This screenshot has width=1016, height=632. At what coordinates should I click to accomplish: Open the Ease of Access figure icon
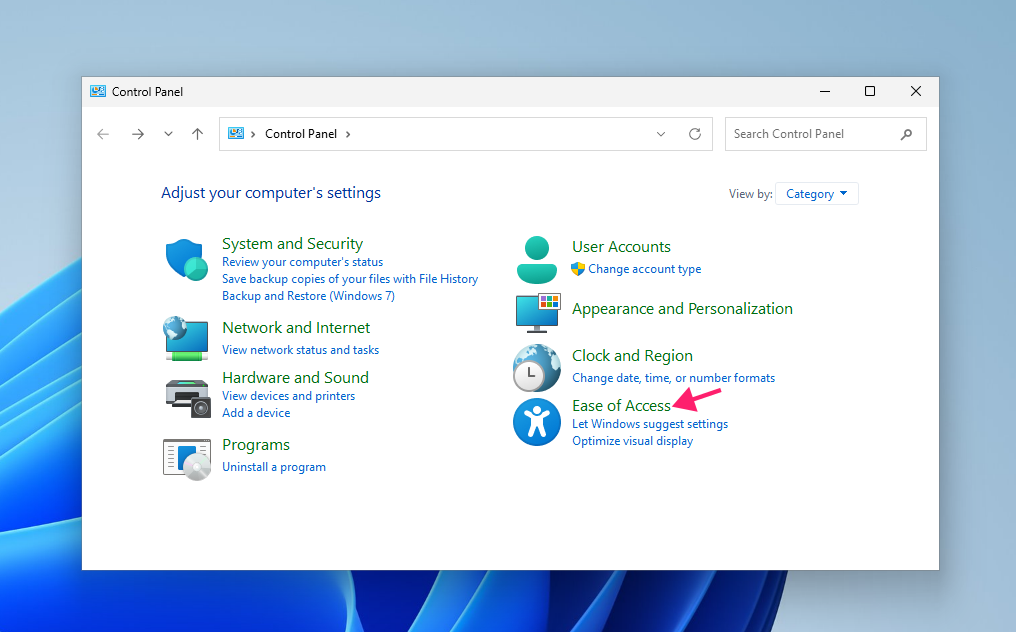point(537,422)
